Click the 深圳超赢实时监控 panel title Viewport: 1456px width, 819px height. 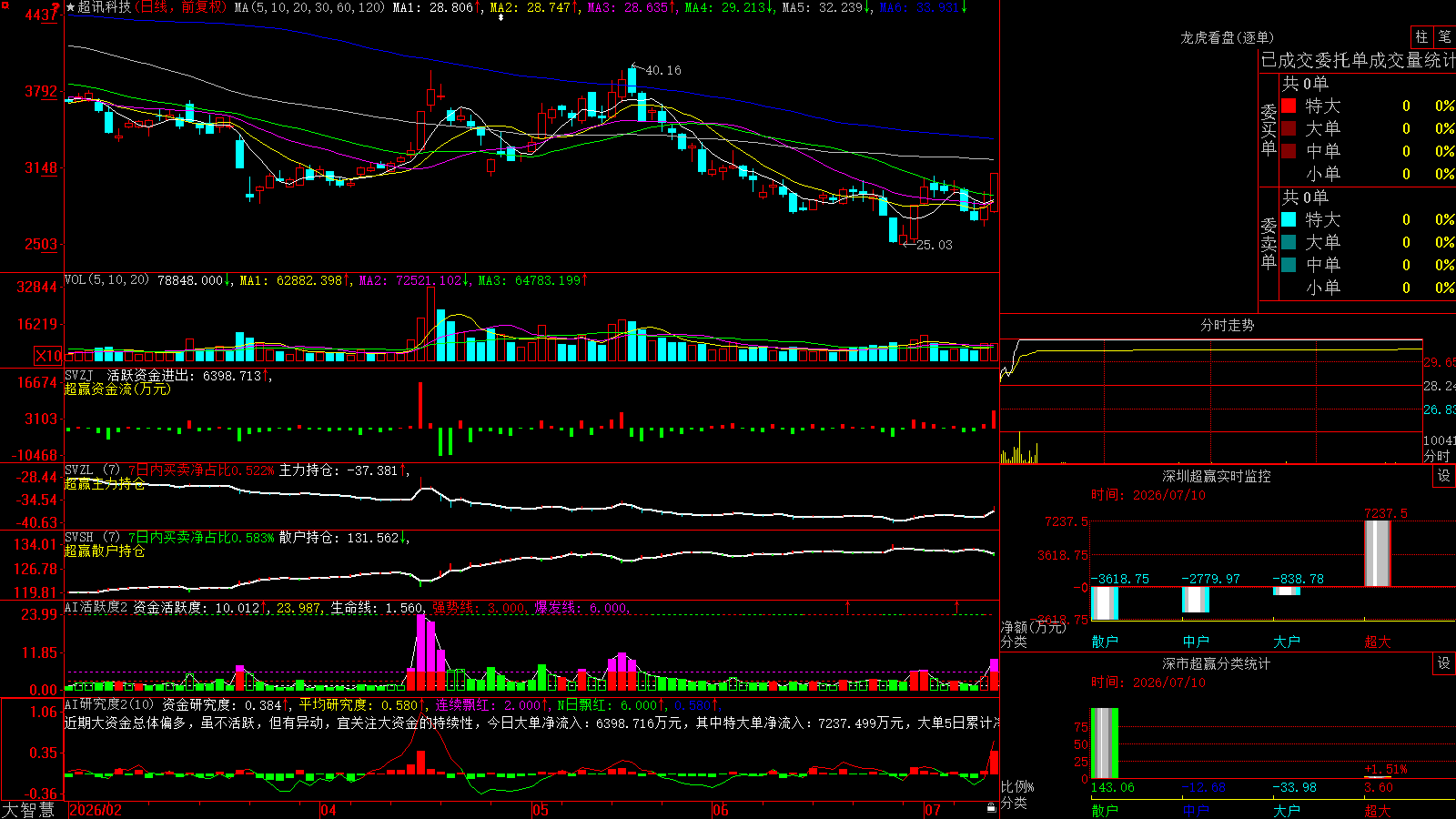pyautogui.click(x=1217, y=476)
